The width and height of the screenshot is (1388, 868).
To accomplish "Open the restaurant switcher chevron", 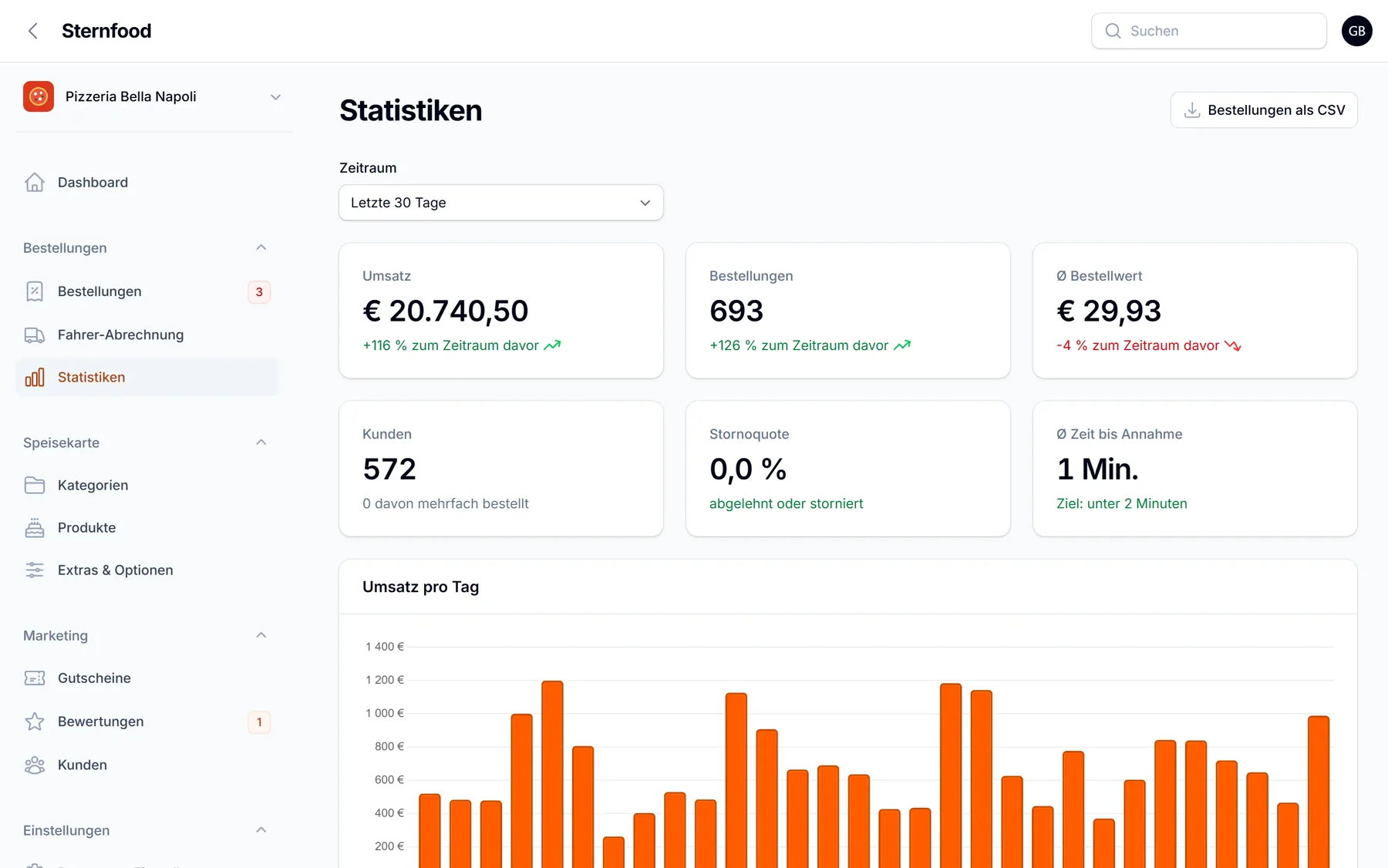I will click(x=275, y=97).
